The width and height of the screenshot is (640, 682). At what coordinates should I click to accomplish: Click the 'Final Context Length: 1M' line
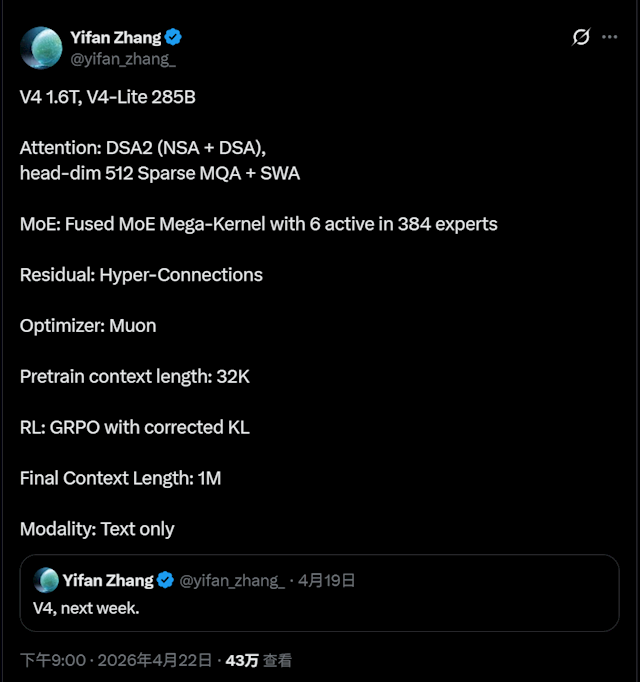pos(120,478)
